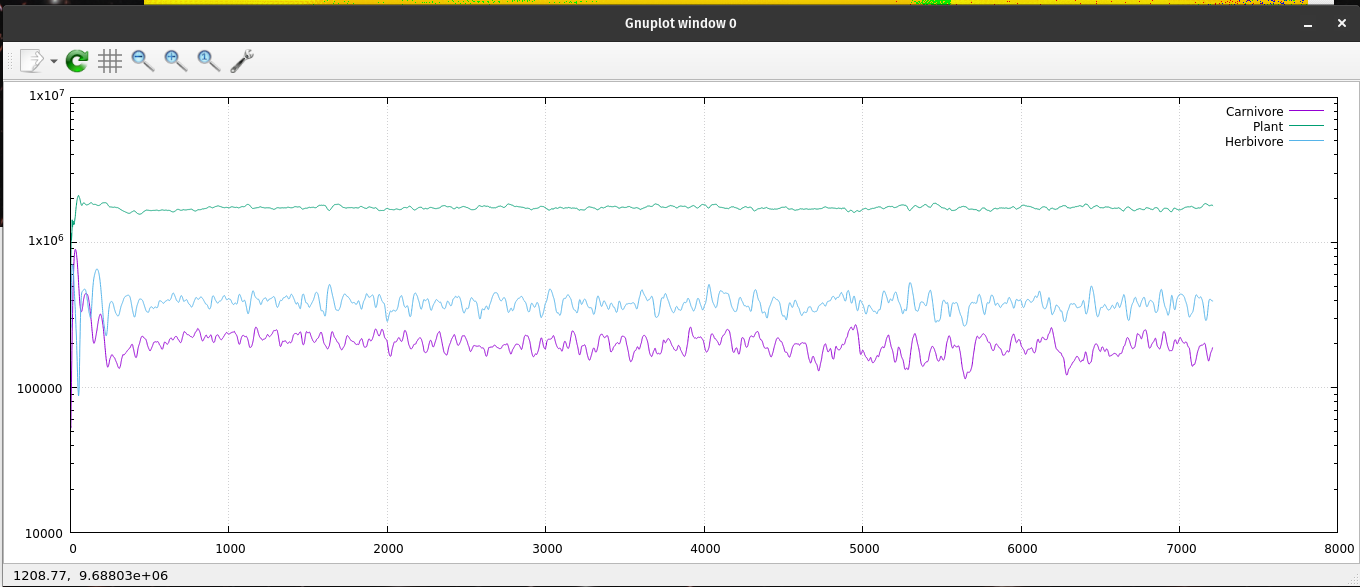Viewport: 1360px width, 587px height.
Task: Autoscale plot with the magnifier numbered 1
Action: 208,61
